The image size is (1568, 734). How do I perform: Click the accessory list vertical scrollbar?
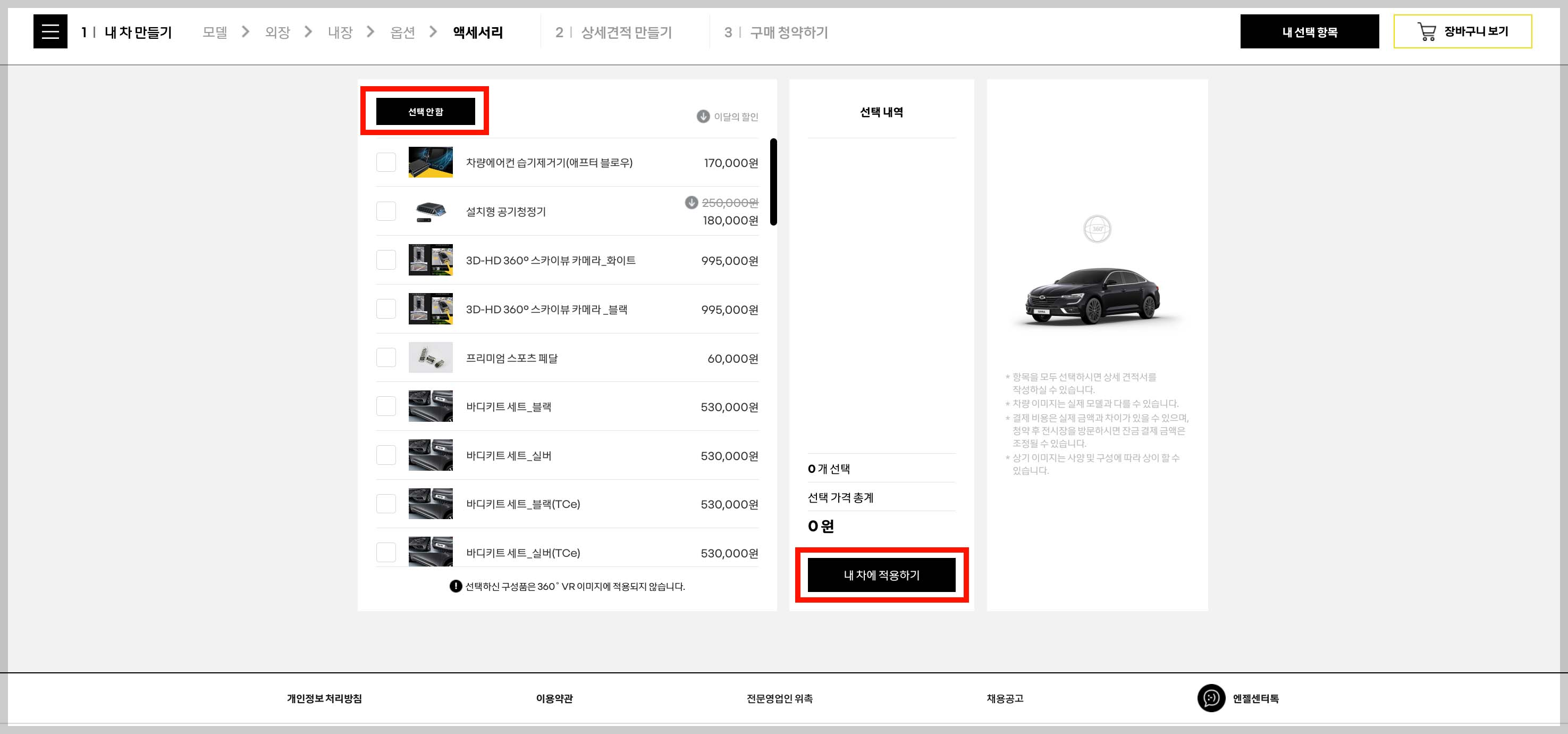773,182
